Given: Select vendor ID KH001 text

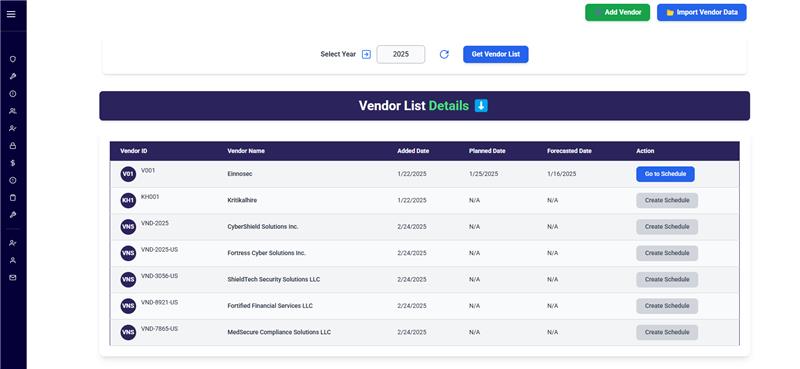Looking at the screenshot, I should pyautogui.click(x=150, y=197).
